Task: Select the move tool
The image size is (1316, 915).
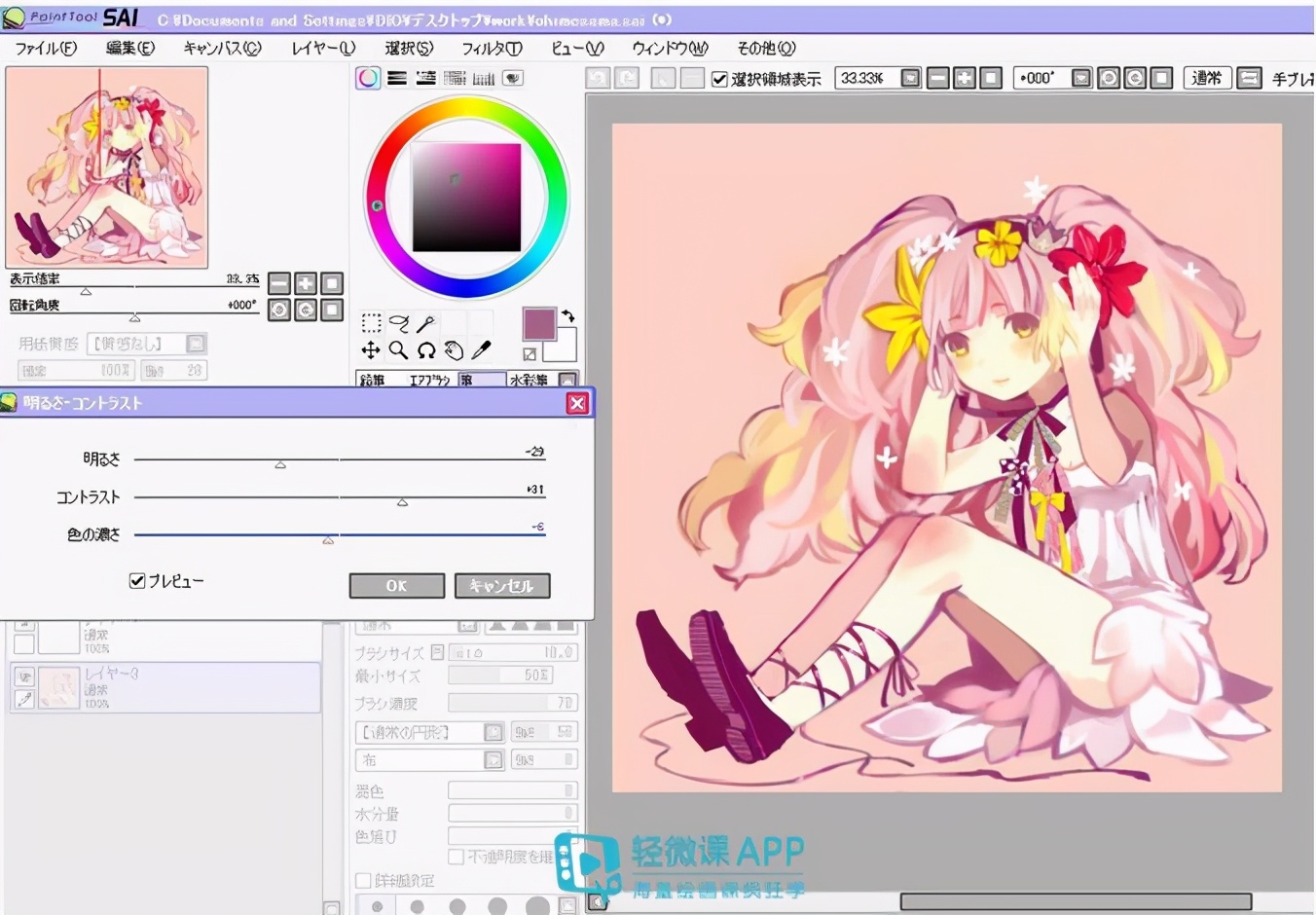Action: pos(371,350)
